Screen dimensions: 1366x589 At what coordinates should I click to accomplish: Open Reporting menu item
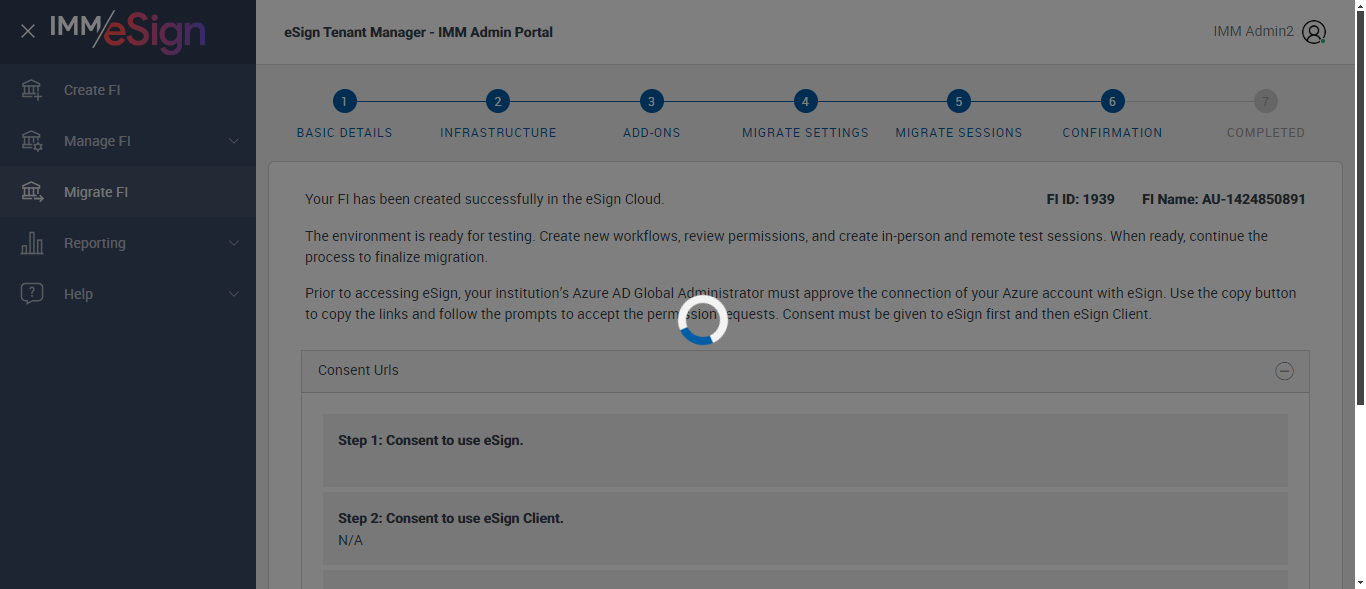point(128,243)
